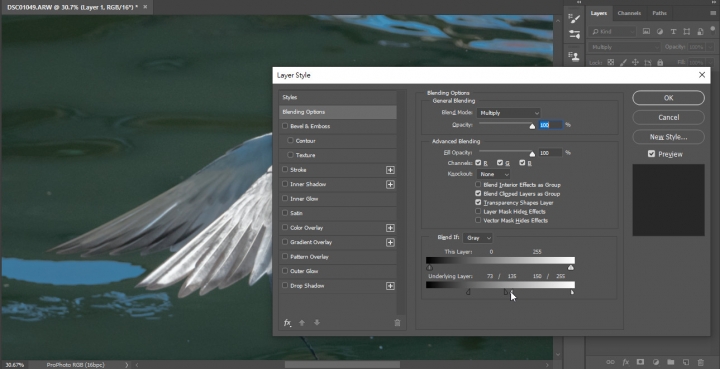The height and width of the screenshot is (369, 720).
Task: Select the Layers tab
Action: click(x=599, y=13)
